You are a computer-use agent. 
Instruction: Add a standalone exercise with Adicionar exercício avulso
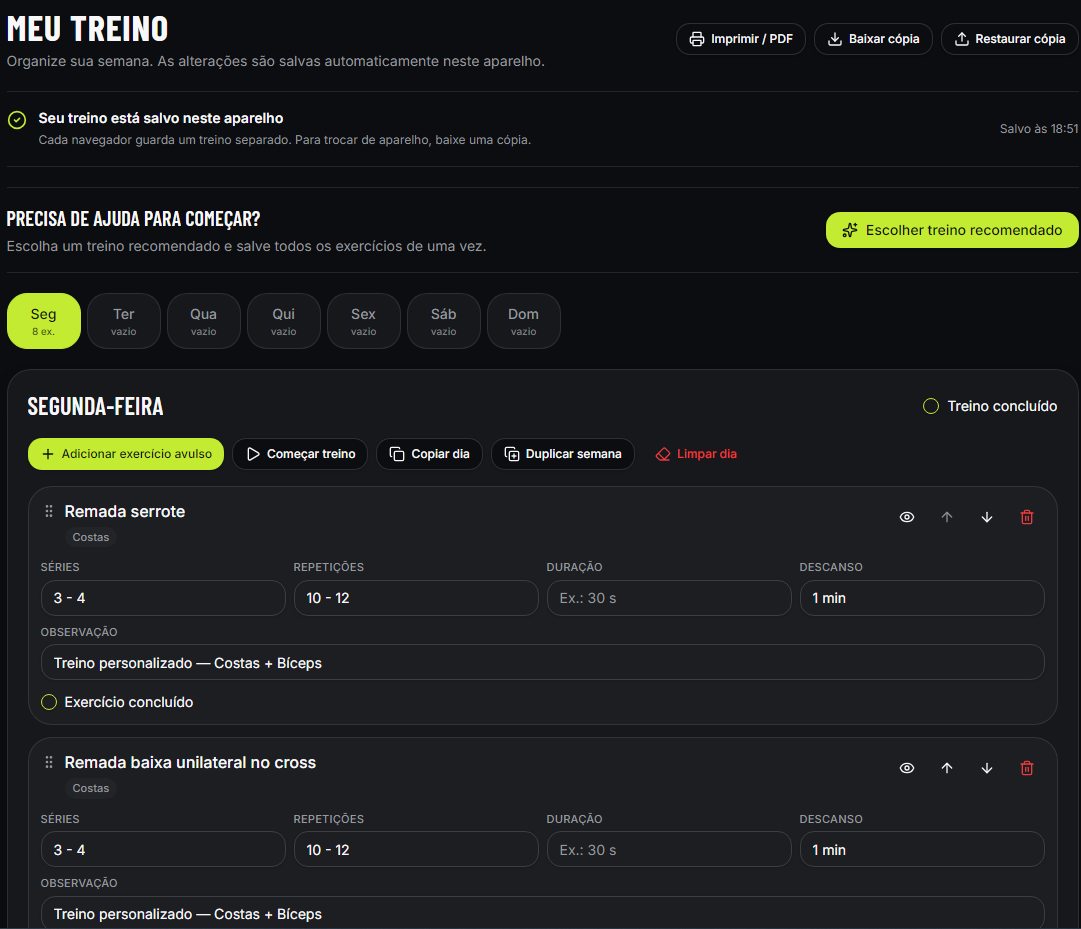pos(125,454)
